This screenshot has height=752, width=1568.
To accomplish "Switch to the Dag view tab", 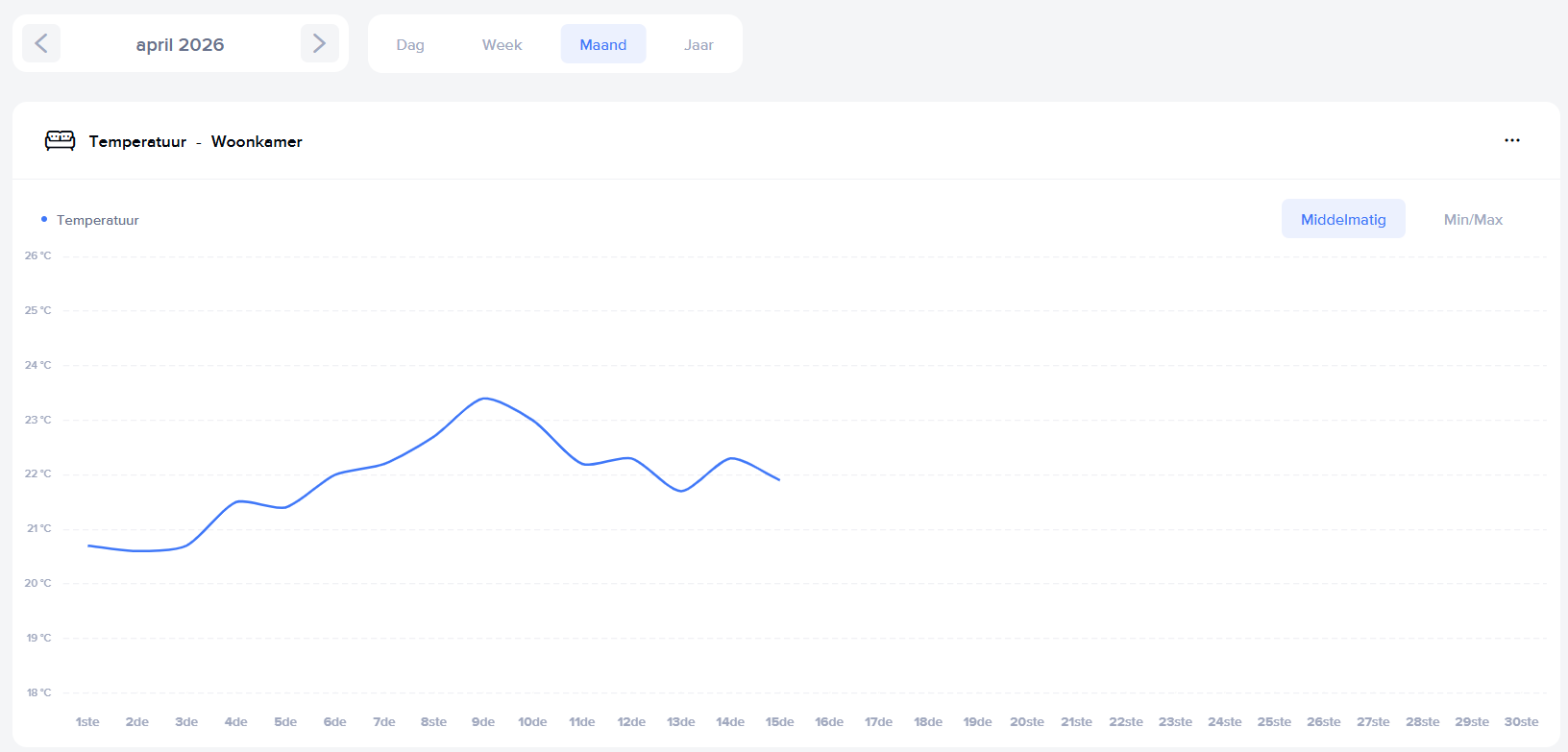I will coord(410,44).
